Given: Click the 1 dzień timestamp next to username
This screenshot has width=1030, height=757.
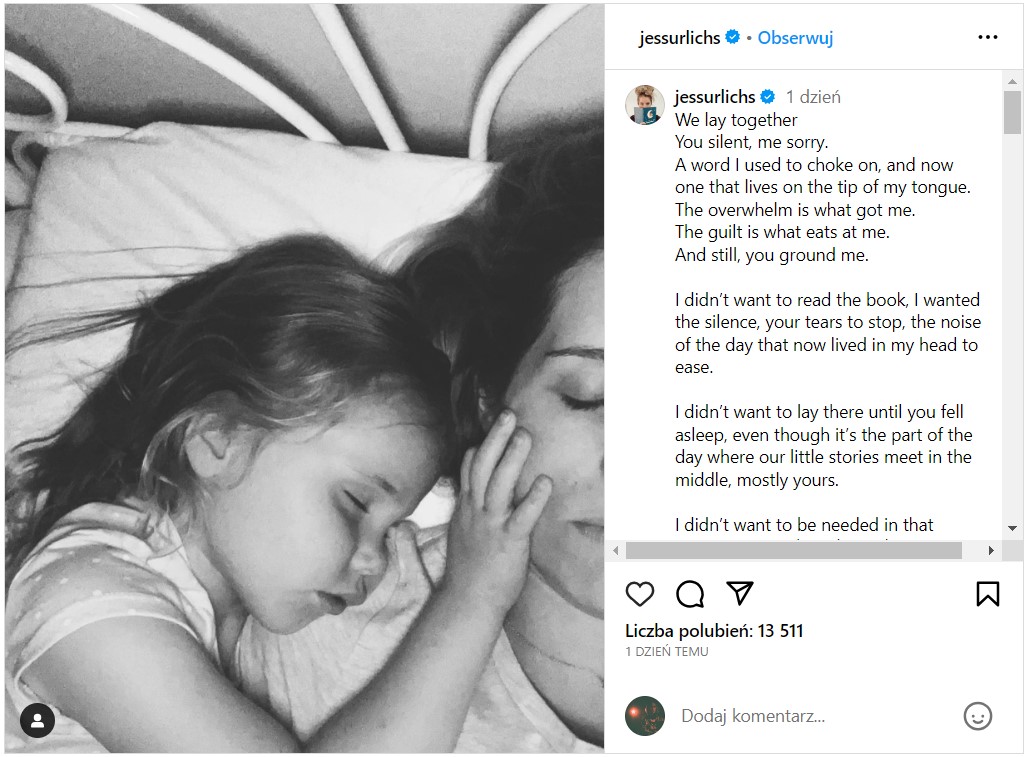Looking at the screenshot, I should pos(813,97).
